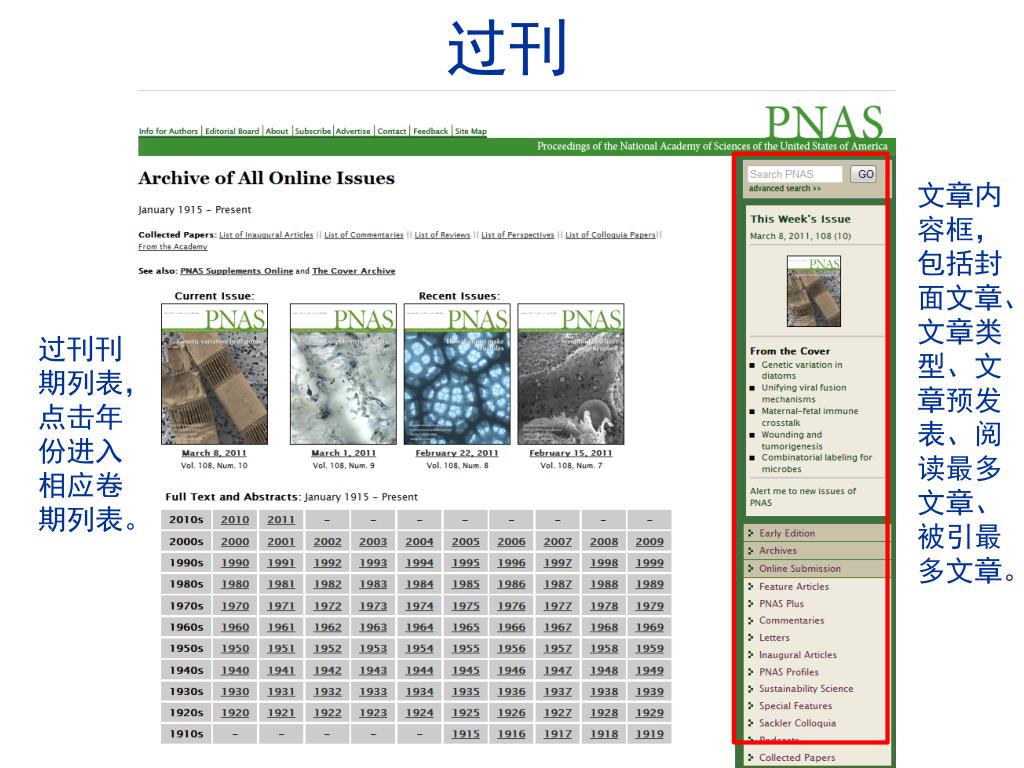Screen dimensions: 1024x768
Task: Open PNAS Profiles in sidebar
Action: (789, 671)
